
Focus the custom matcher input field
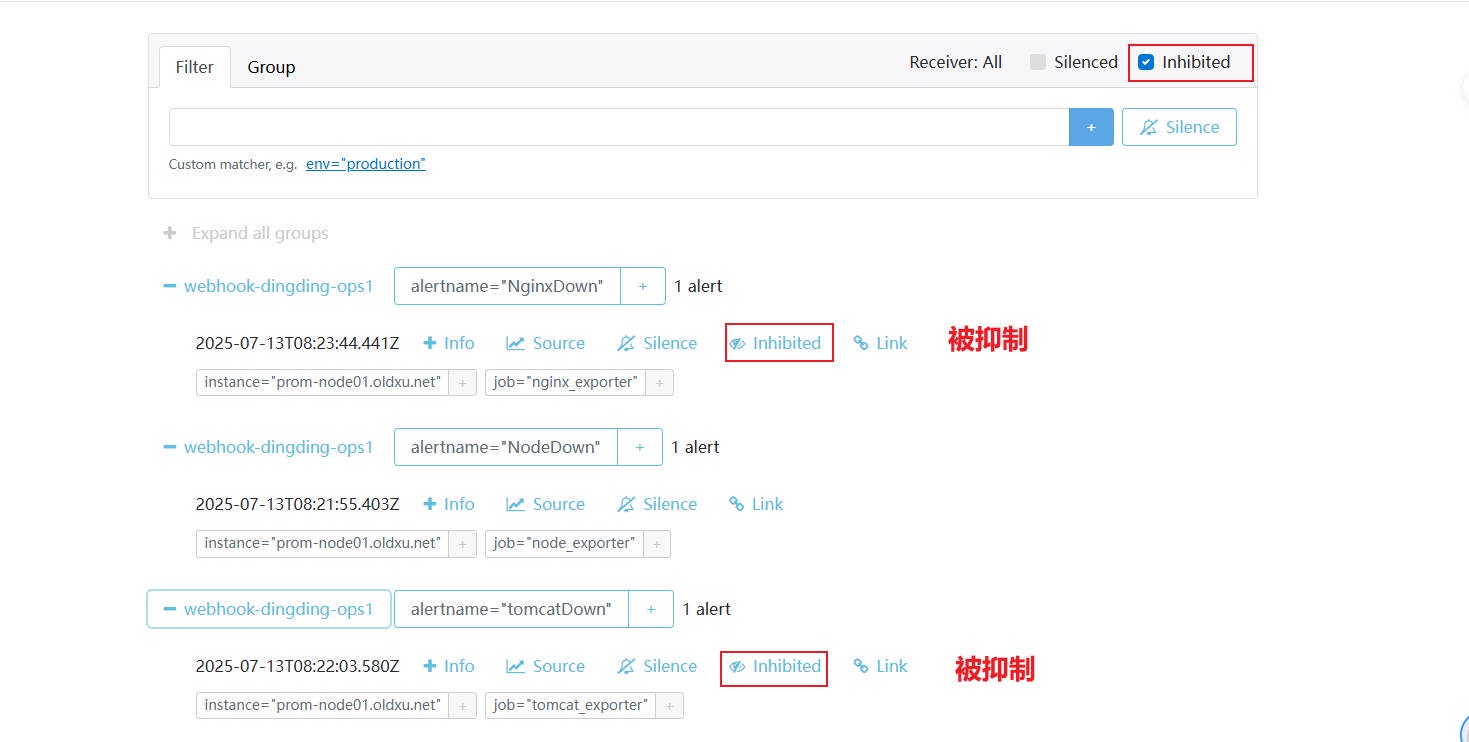coord(618,127)
